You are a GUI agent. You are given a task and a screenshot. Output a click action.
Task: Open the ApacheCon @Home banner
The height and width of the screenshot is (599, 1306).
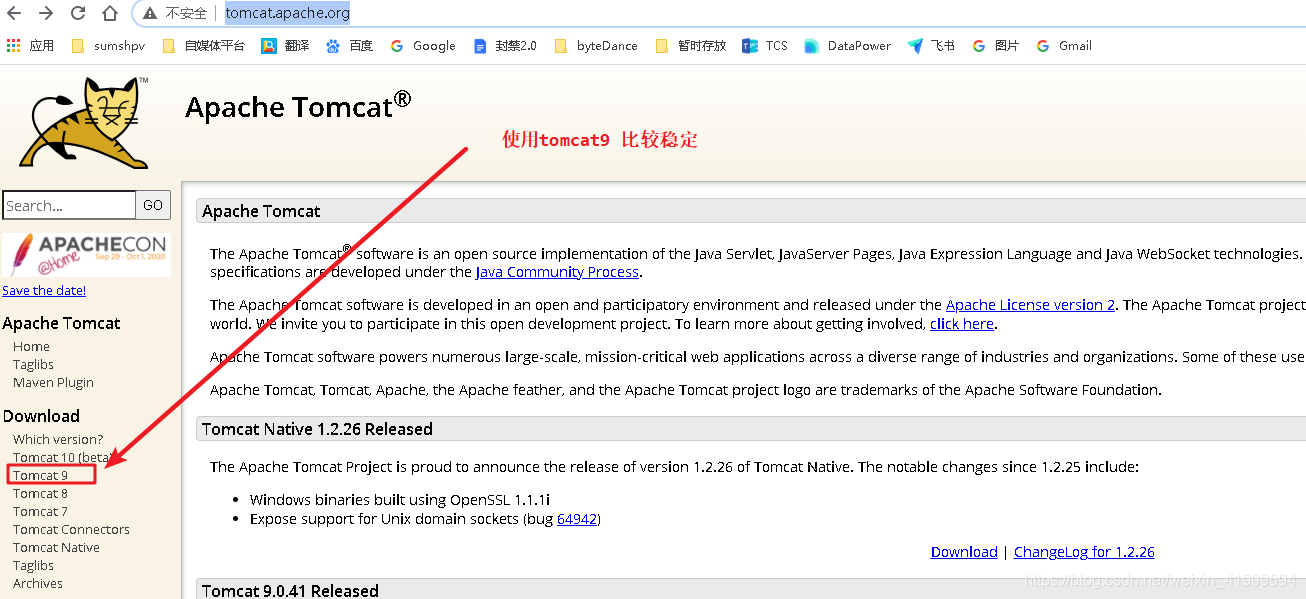tap(86, 255)
